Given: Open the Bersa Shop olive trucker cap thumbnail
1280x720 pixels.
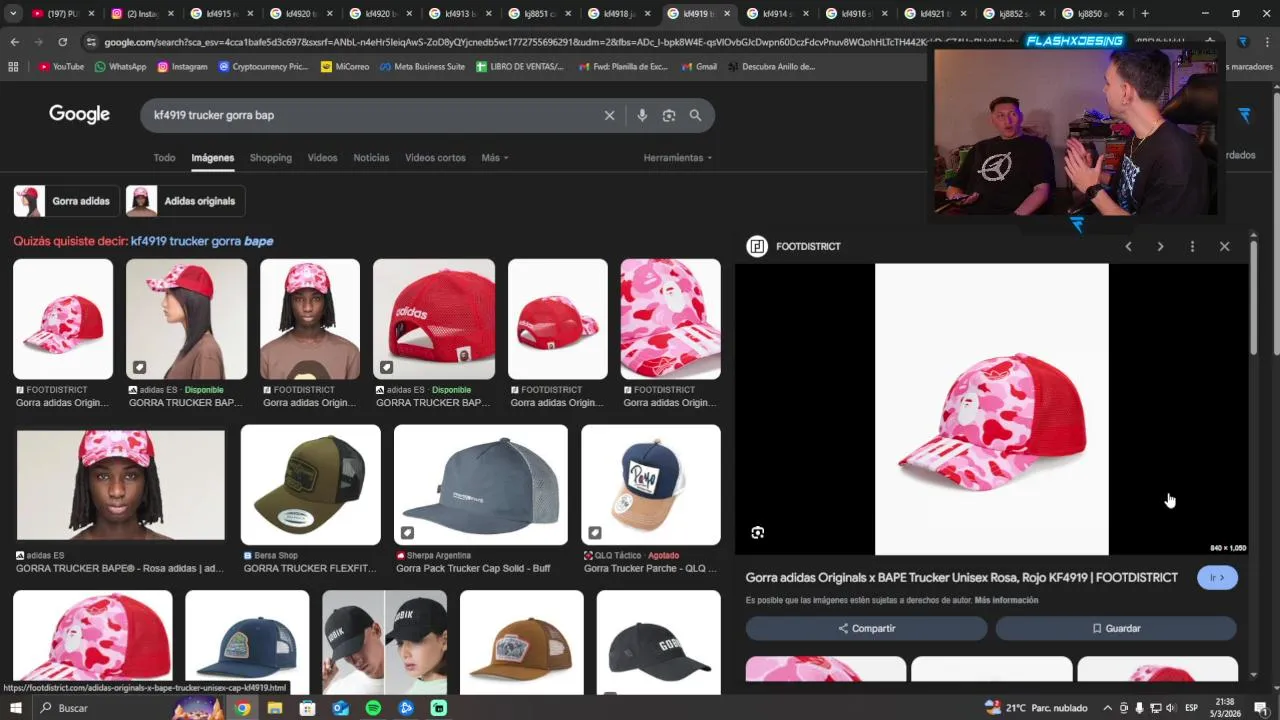Looking at the screenshot, I should pos(311,485).
